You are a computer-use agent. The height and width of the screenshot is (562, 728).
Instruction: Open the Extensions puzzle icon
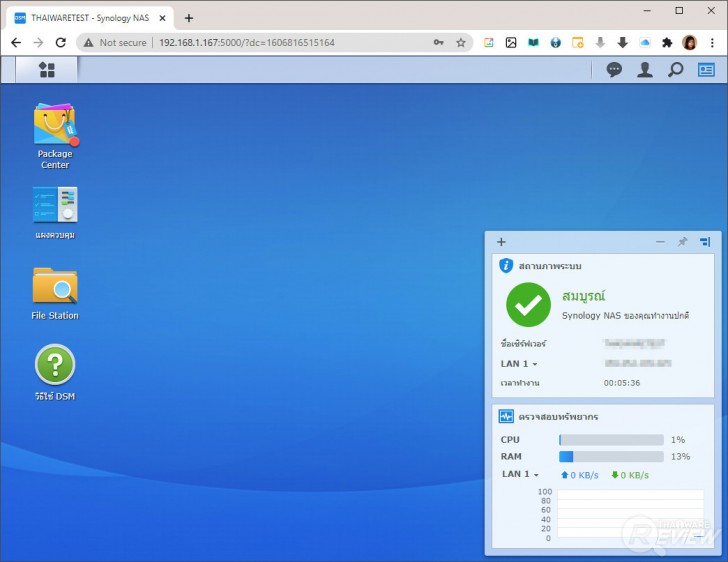coord(667,43)
